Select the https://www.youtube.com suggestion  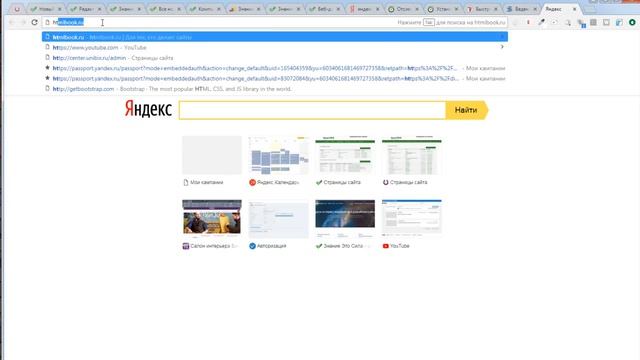[x=275, y=47]
